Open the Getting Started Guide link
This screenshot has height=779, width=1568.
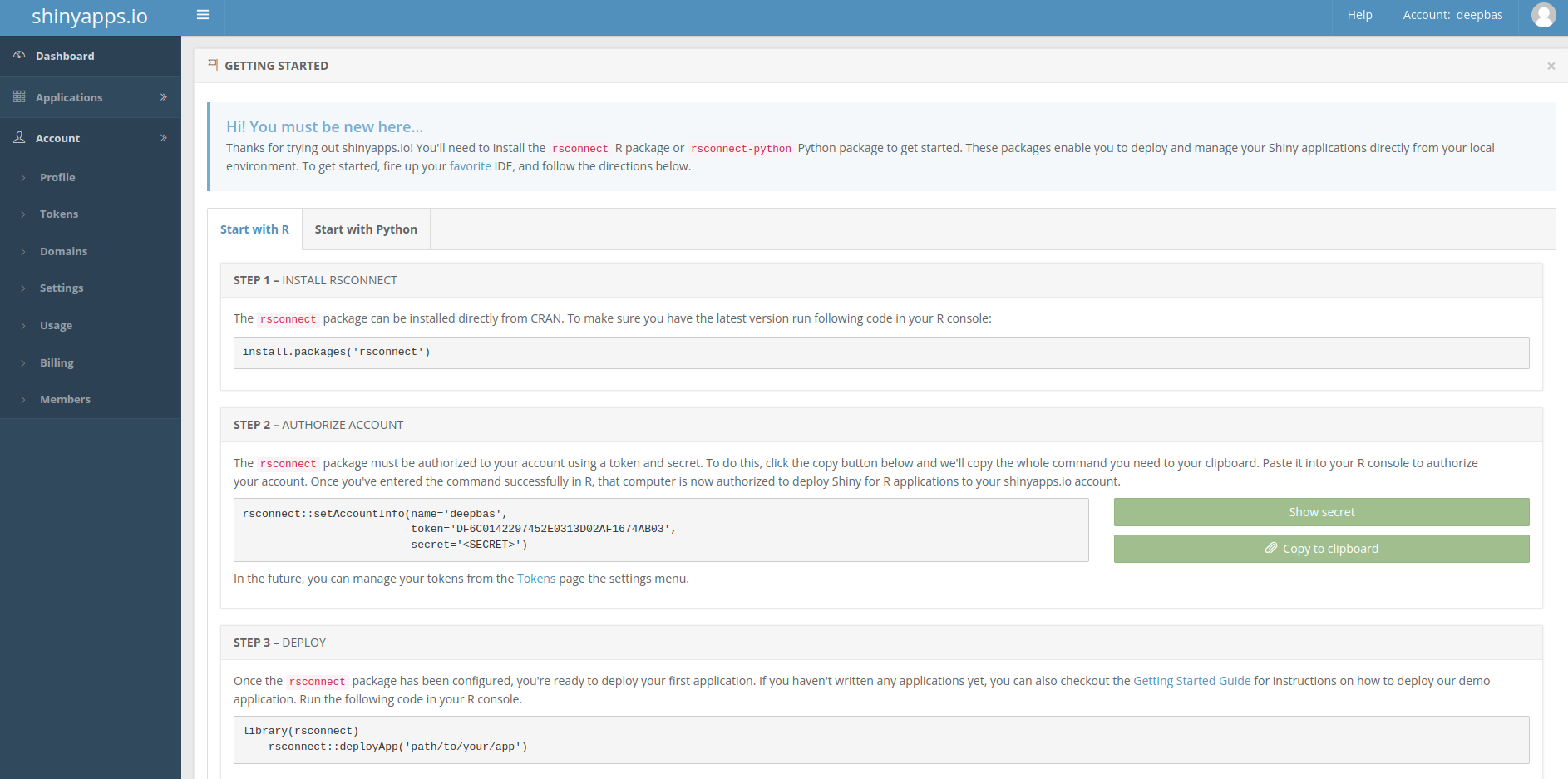[x=1191, y=681]
